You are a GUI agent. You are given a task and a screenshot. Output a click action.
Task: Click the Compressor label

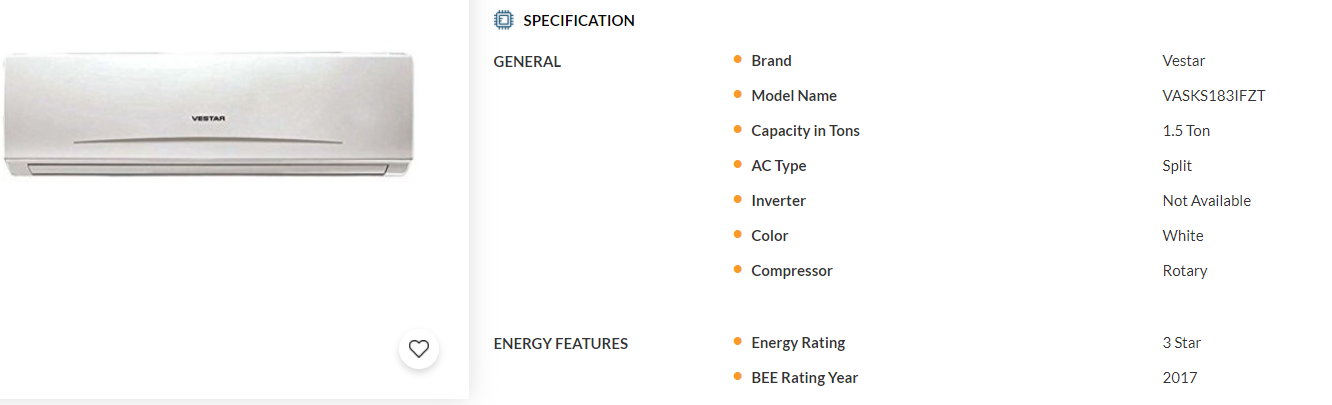coord(791,271)
